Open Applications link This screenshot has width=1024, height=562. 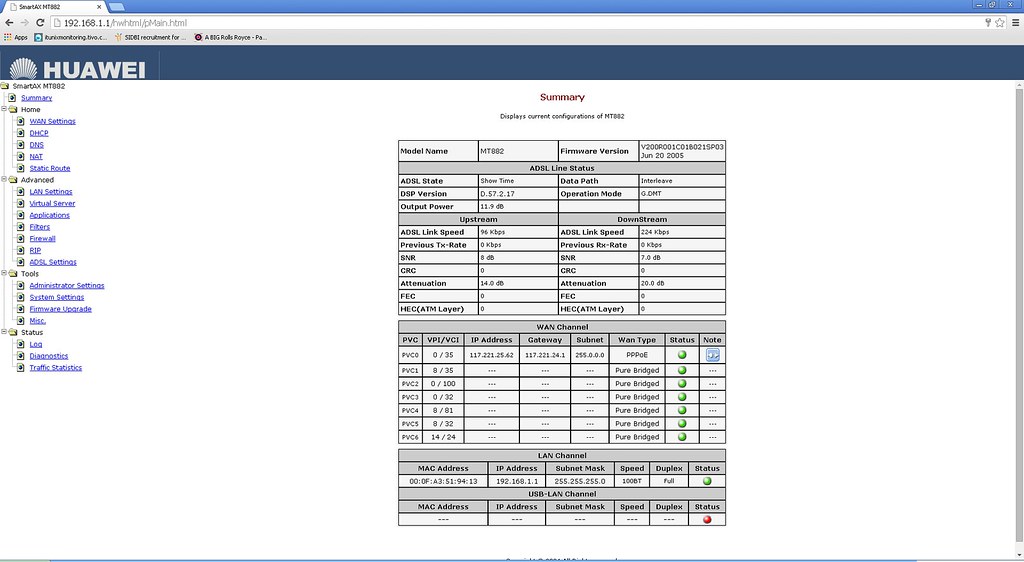click(x=50, y=215)
